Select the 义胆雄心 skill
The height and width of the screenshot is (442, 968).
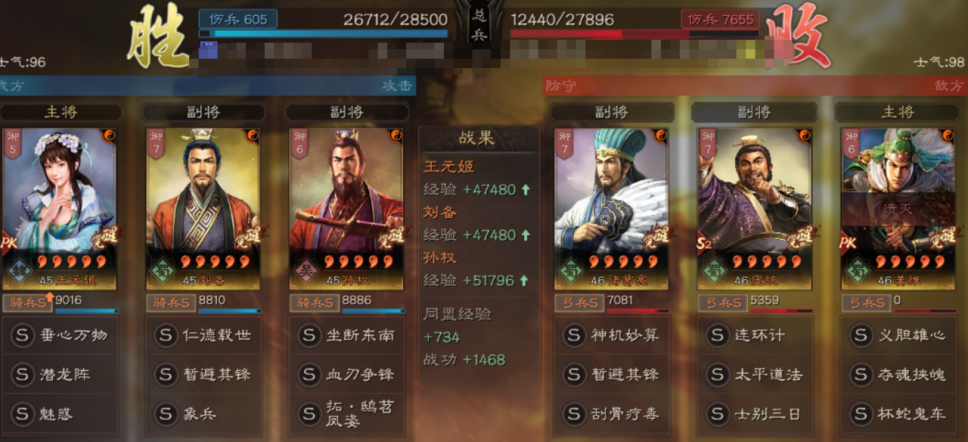point(898,335)
